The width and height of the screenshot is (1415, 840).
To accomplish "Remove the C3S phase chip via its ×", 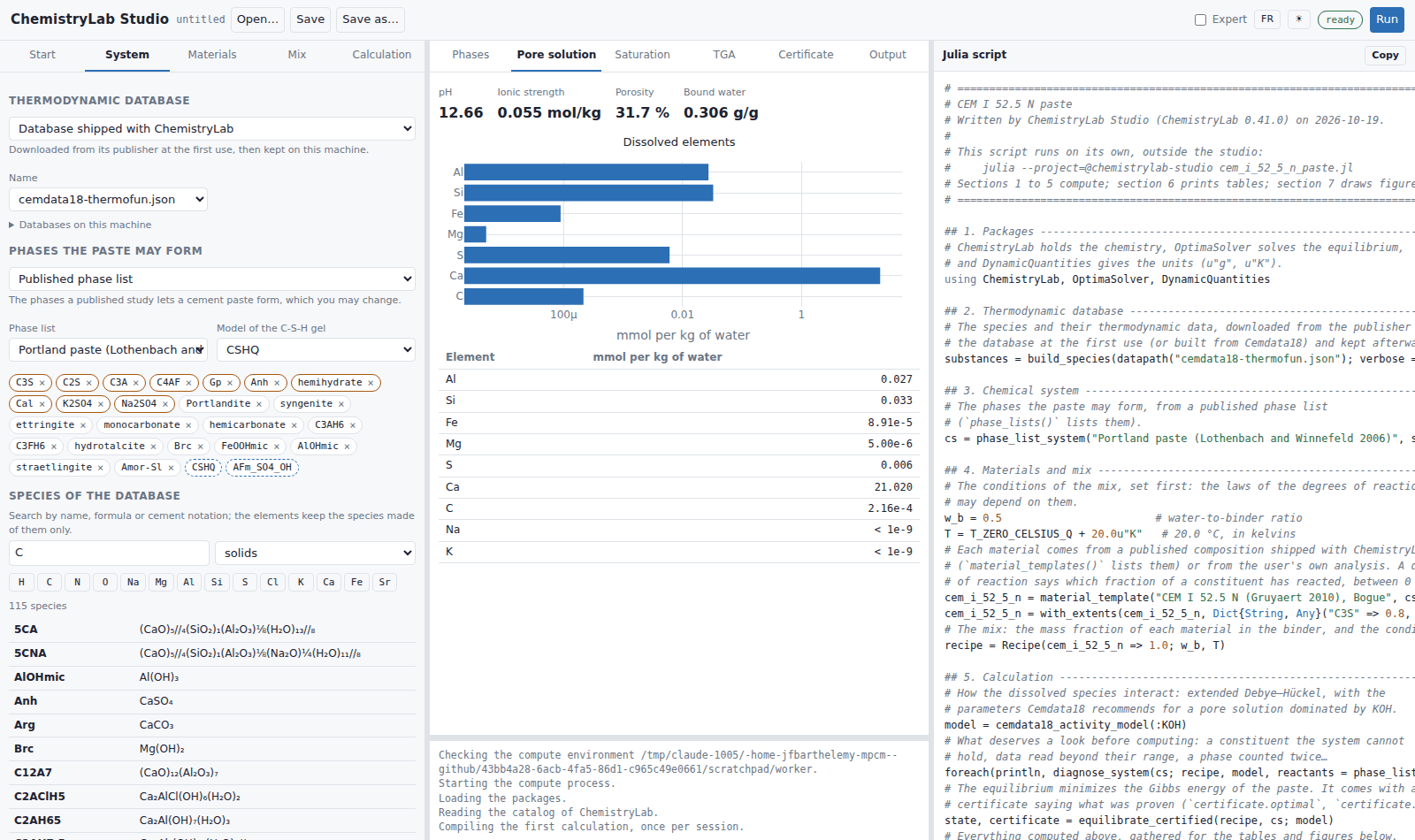I will (x=42, y=383).
